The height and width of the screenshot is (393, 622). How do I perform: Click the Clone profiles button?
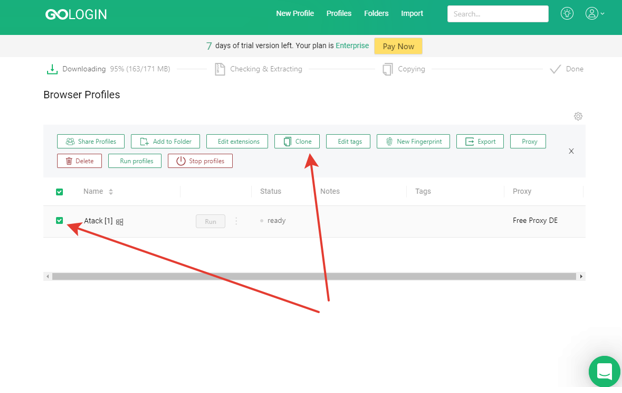(x=297, y=142)
